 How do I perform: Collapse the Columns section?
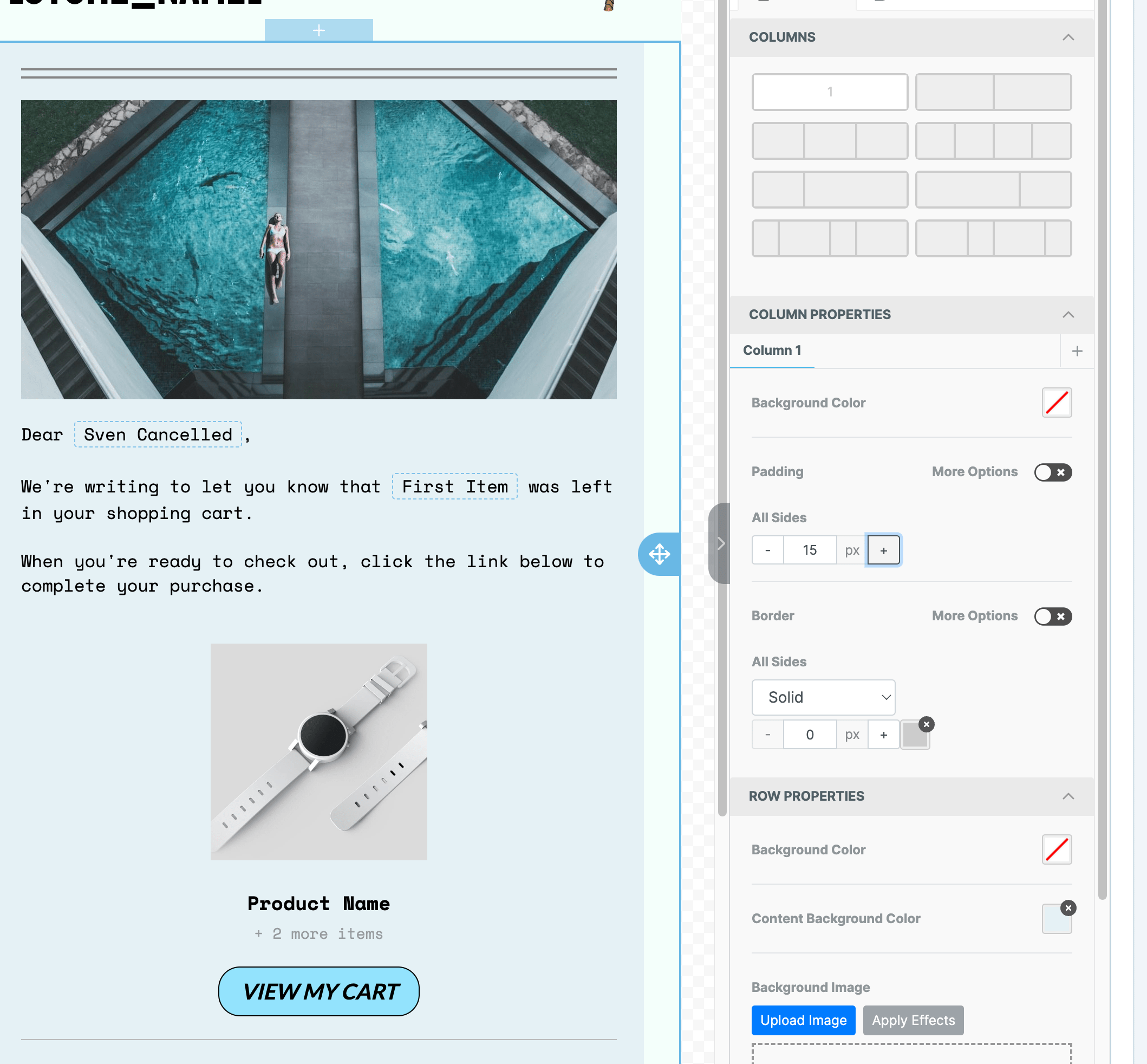(x=1067, y=37)
